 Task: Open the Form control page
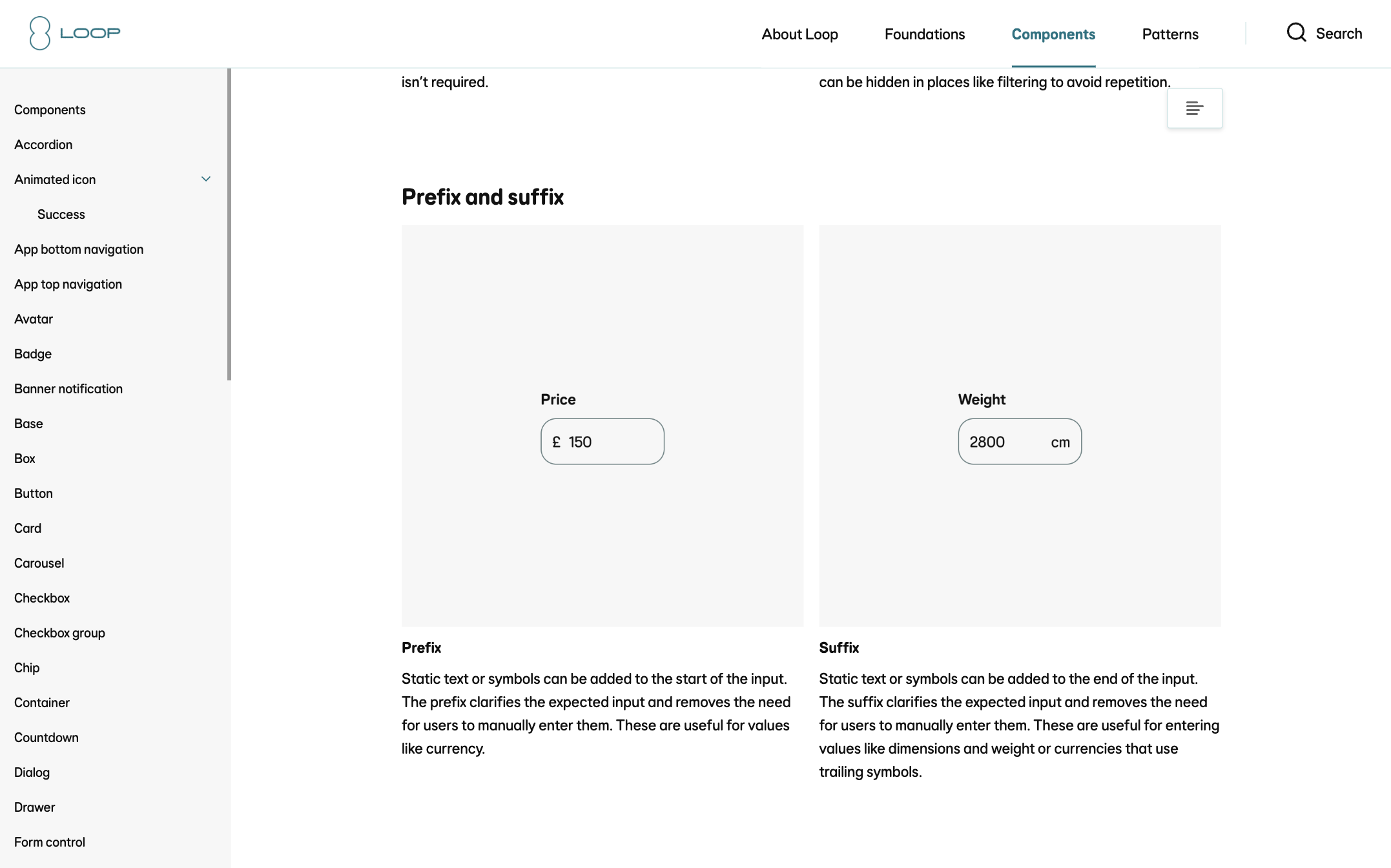pyautogui.click(x=50, y=842)
